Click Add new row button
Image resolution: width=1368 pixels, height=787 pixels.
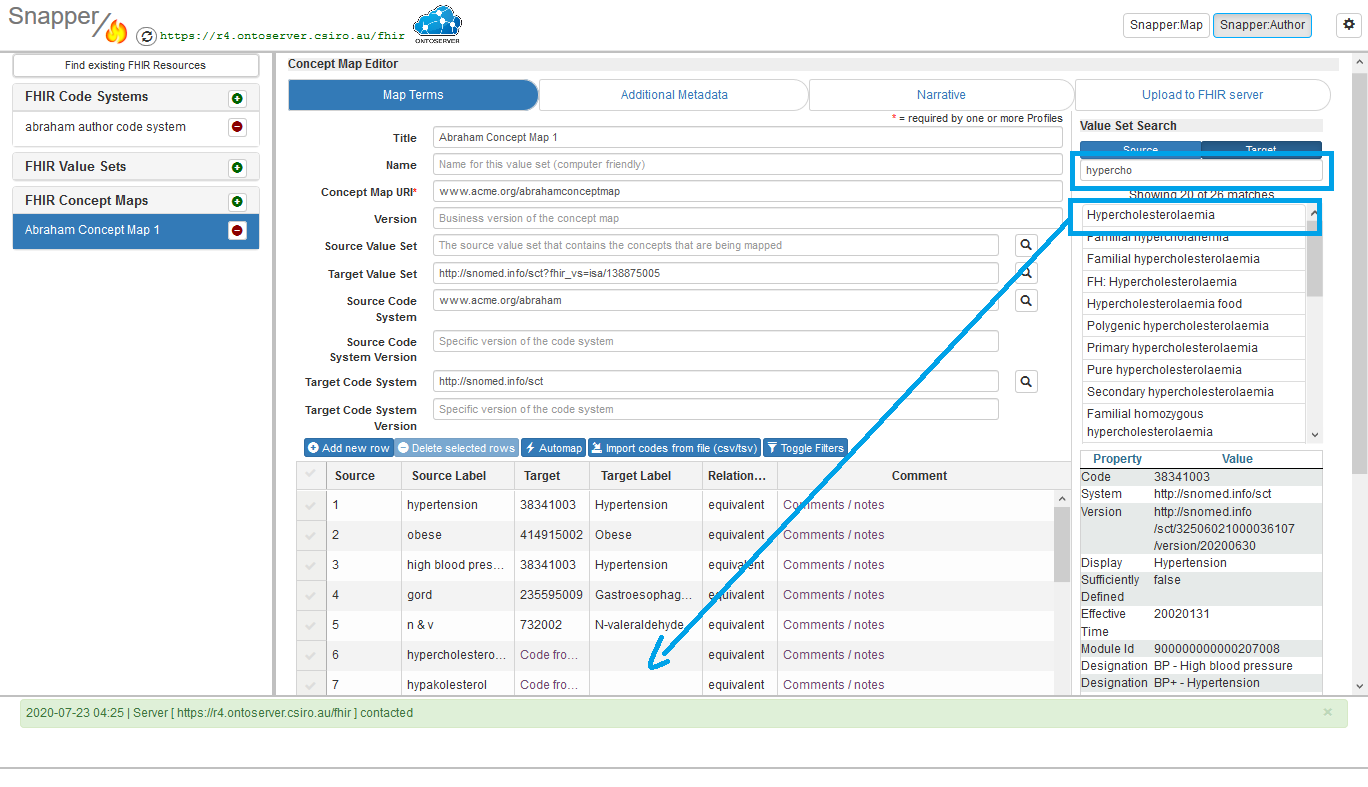[349, 448]
